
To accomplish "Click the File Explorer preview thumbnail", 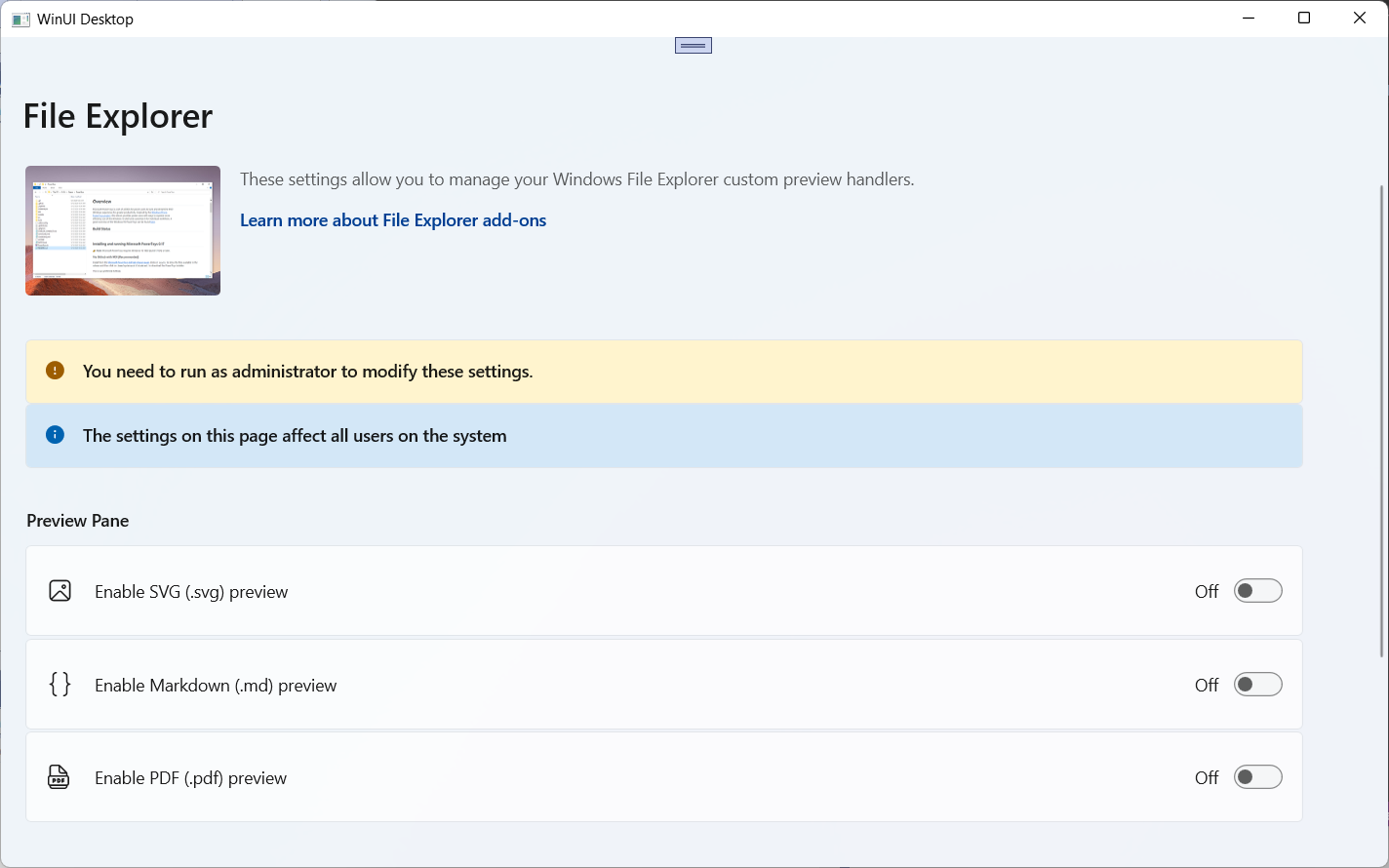I will pos(123,230).
